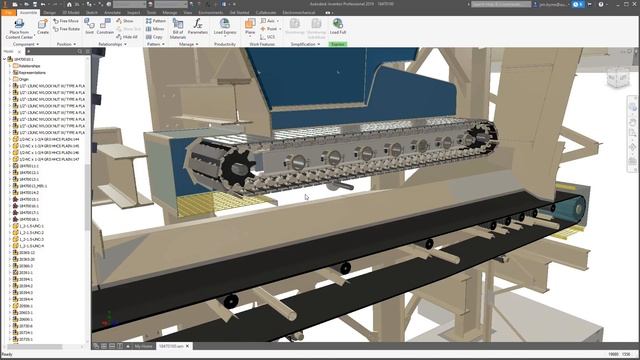Switch to the Environments ribbon tab
Viewport: 640px width, 360px height.
tap(211, 13)
